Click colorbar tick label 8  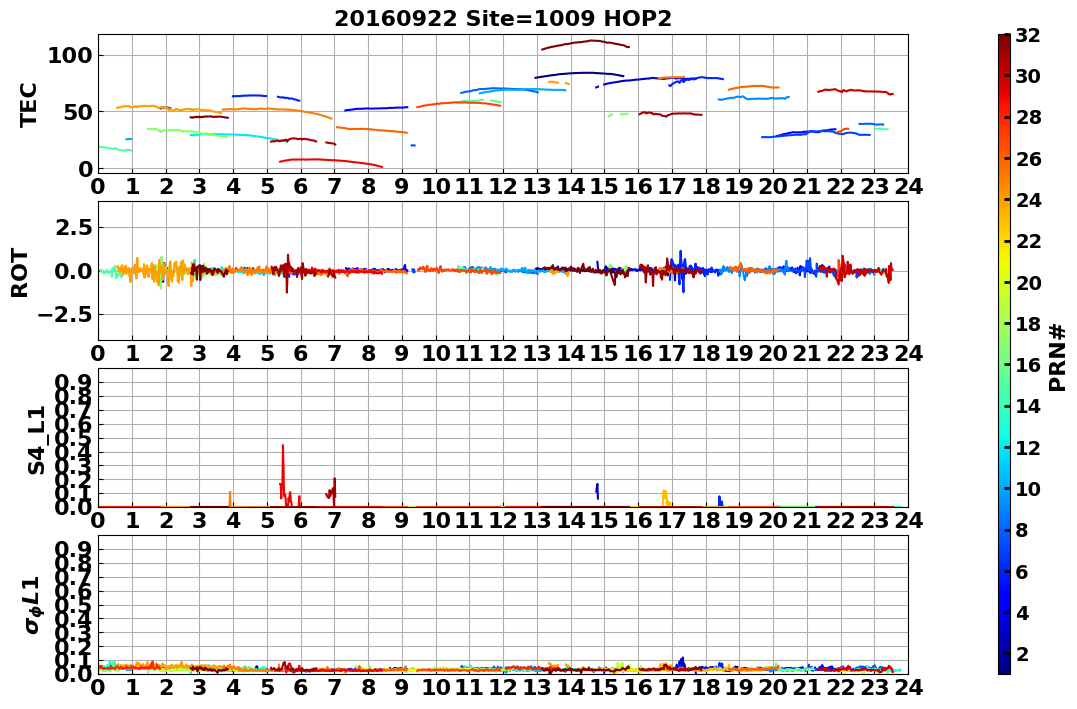tap(1021, 530)
